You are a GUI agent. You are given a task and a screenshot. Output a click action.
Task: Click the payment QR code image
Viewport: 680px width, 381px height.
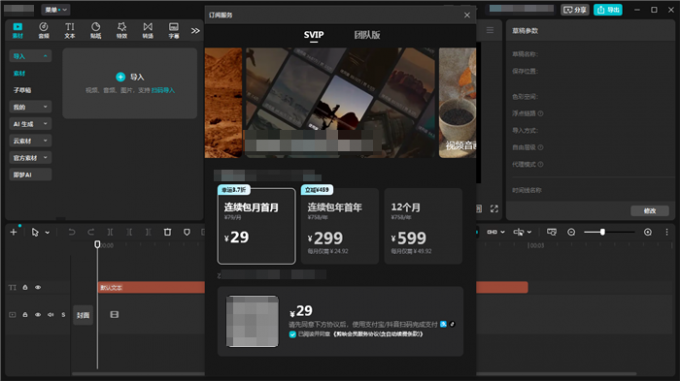[252, 321]
